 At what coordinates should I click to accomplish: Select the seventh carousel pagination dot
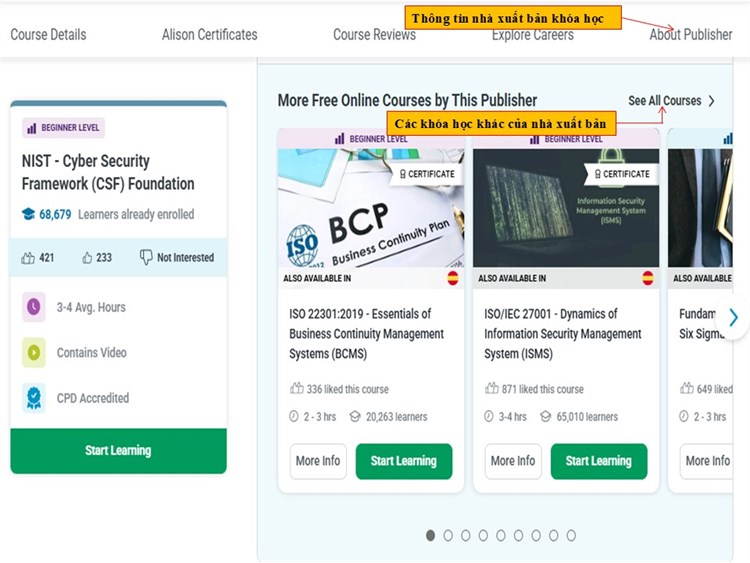click(x=536, y=535)
